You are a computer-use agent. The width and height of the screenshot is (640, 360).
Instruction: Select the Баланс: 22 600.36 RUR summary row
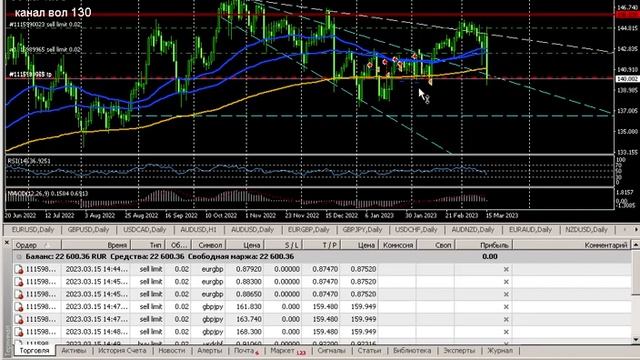[322, 257]
